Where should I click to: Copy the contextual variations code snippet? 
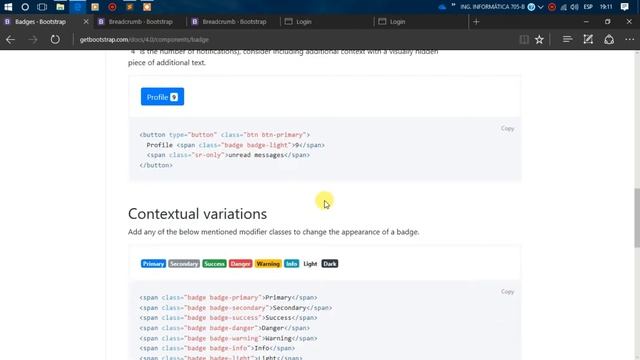point(507,291)
